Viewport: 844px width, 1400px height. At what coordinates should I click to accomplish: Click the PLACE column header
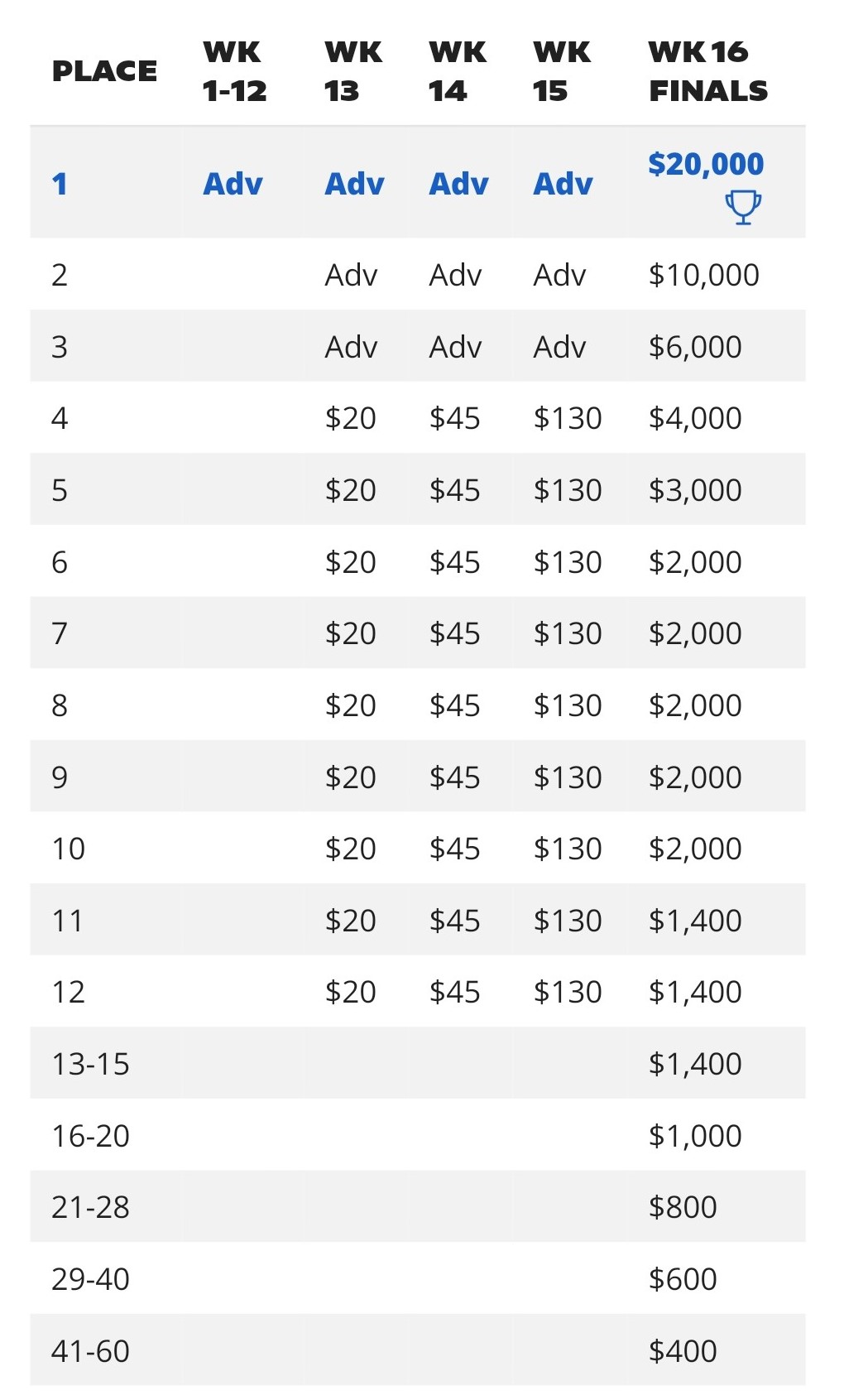point(104,71)
